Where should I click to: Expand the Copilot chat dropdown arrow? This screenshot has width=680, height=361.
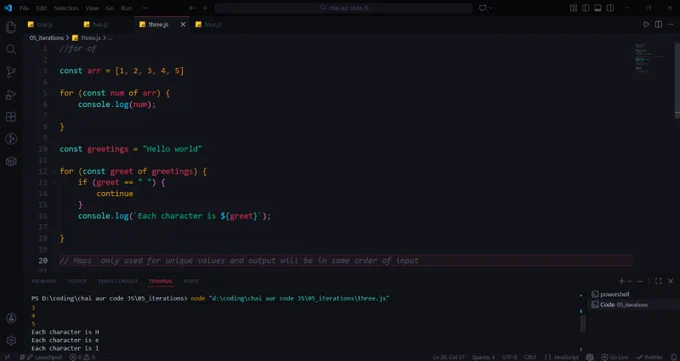(491, 8)
